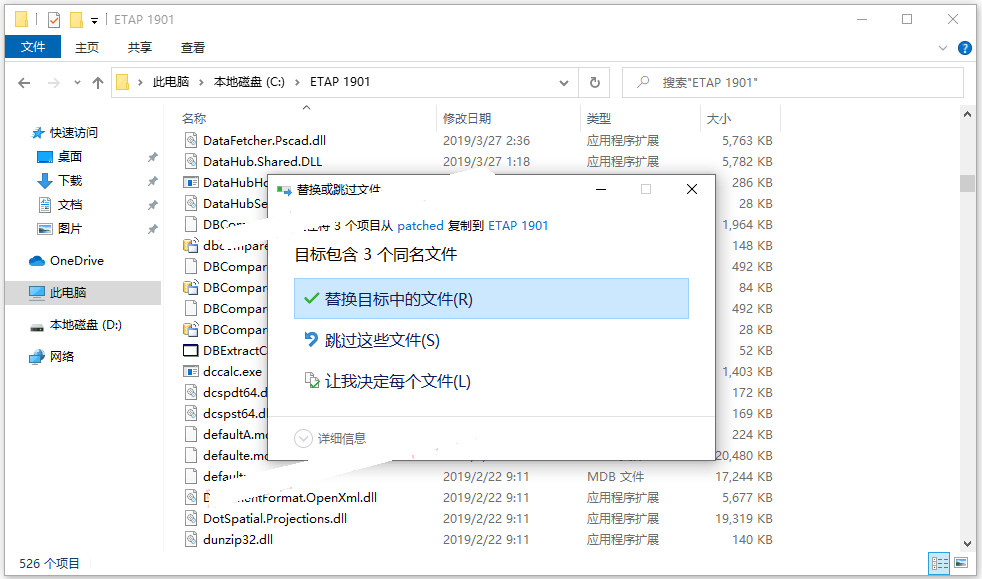The height and width of the screenshot is (579, 982).
Task: Open the 共享 ribbon tab
Action: pos(139,48)
